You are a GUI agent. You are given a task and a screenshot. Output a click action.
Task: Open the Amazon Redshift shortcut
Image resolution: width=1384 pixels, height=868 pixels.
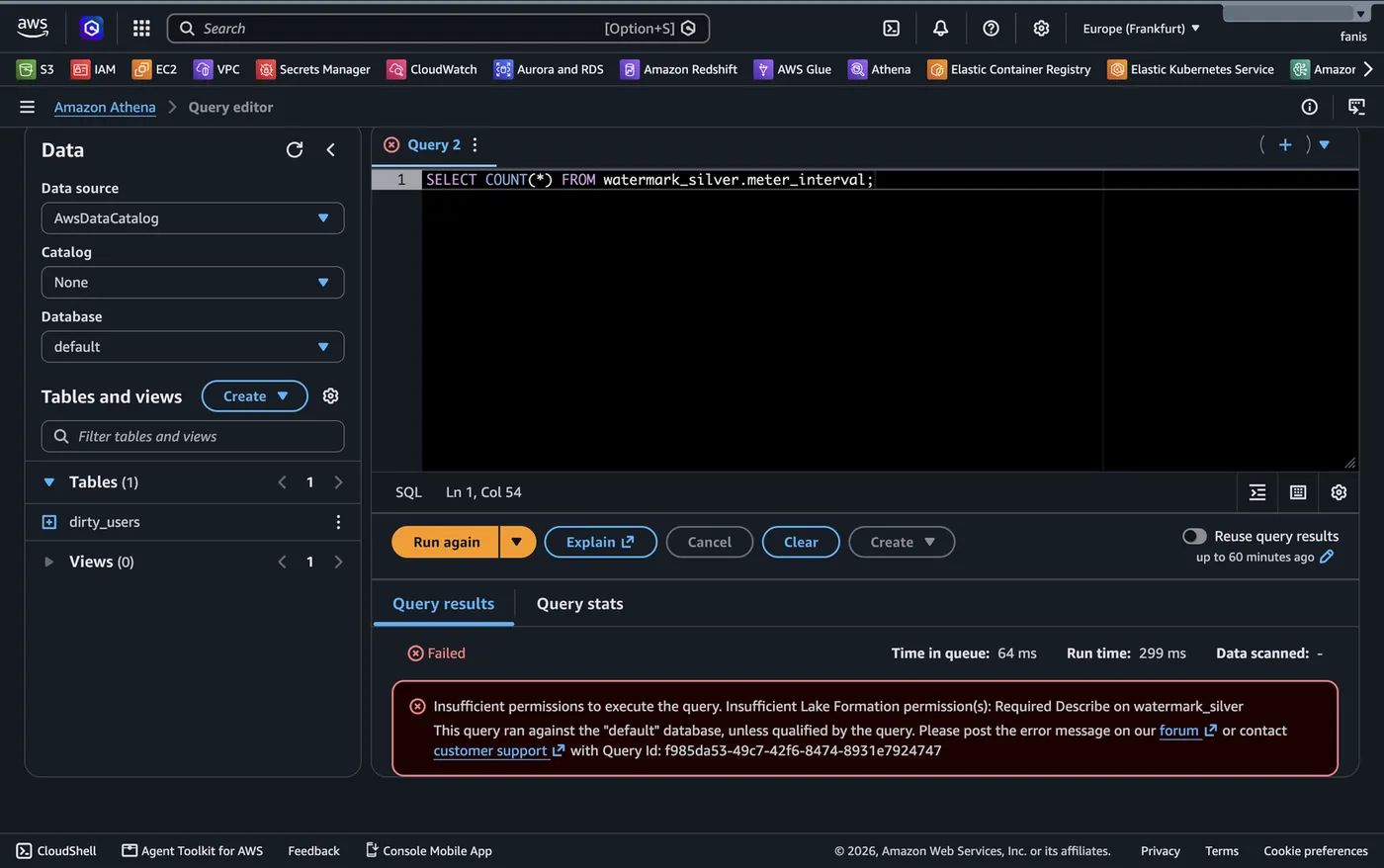pos(679,69)
